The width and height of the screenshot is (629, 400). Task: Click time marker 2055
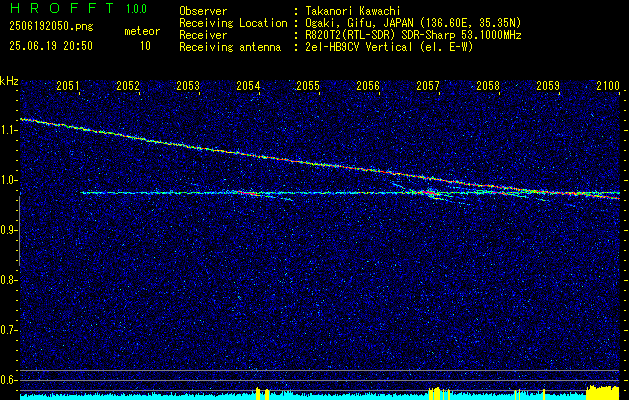tap(308, 85)
